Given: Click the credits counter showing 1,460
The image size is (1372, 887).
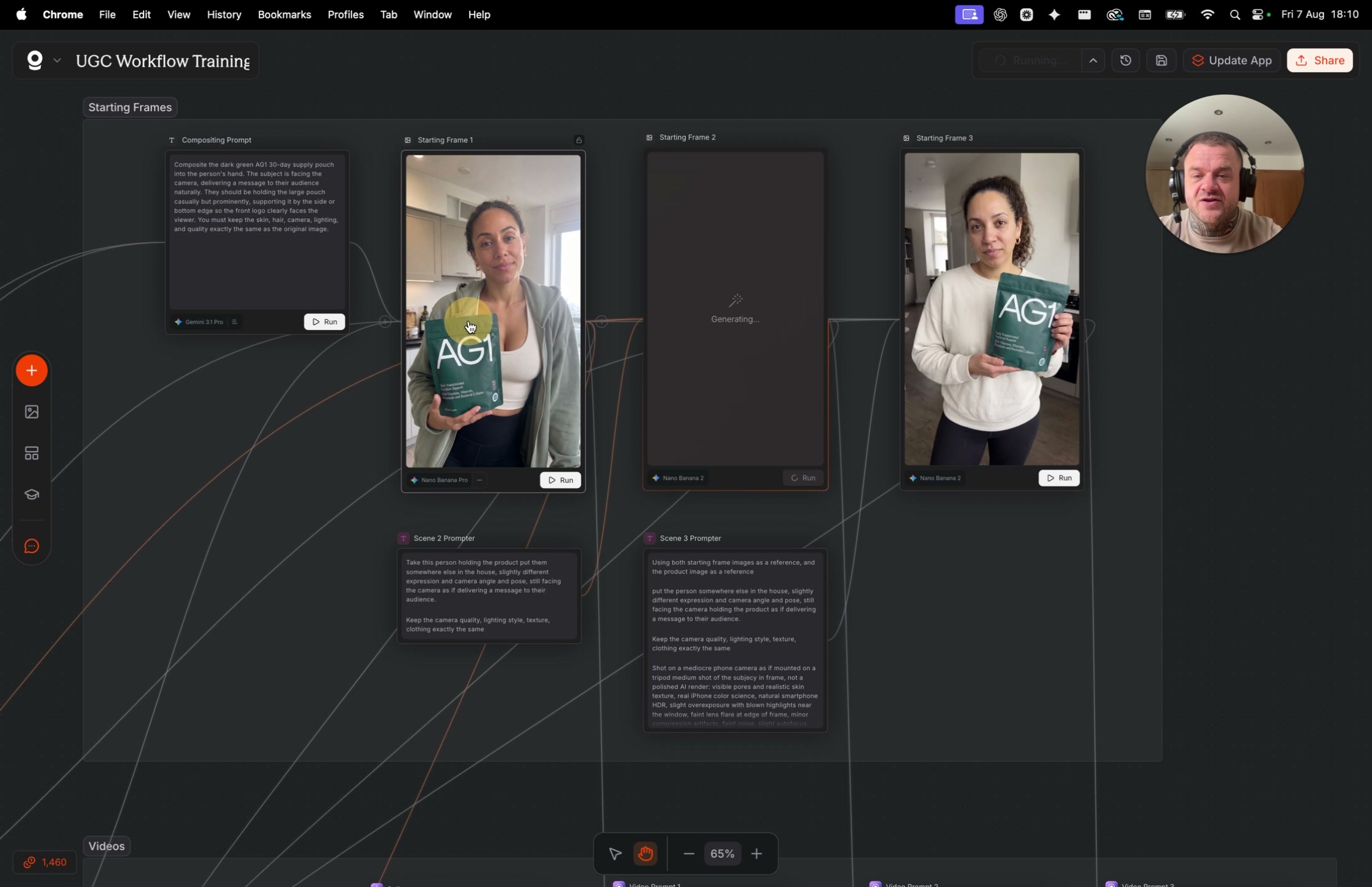Looking at the screenshot, I should pos(45,862).
